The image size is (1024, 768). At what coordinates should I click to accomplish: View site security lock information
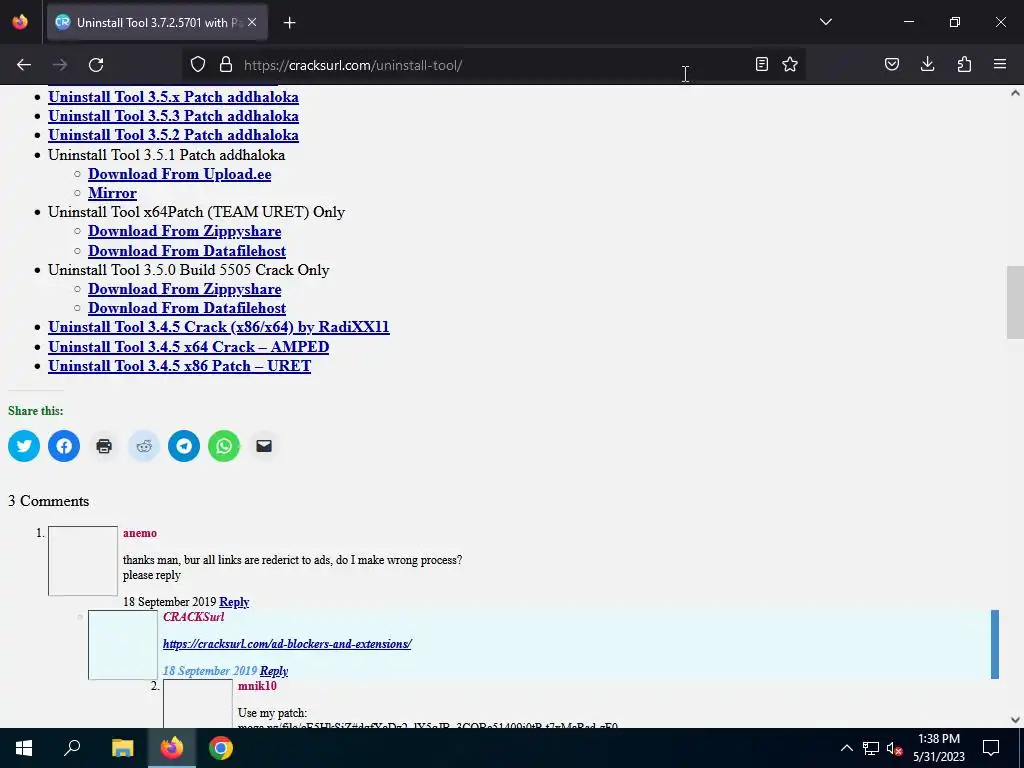pyautogui.click(x=226, y=65)
